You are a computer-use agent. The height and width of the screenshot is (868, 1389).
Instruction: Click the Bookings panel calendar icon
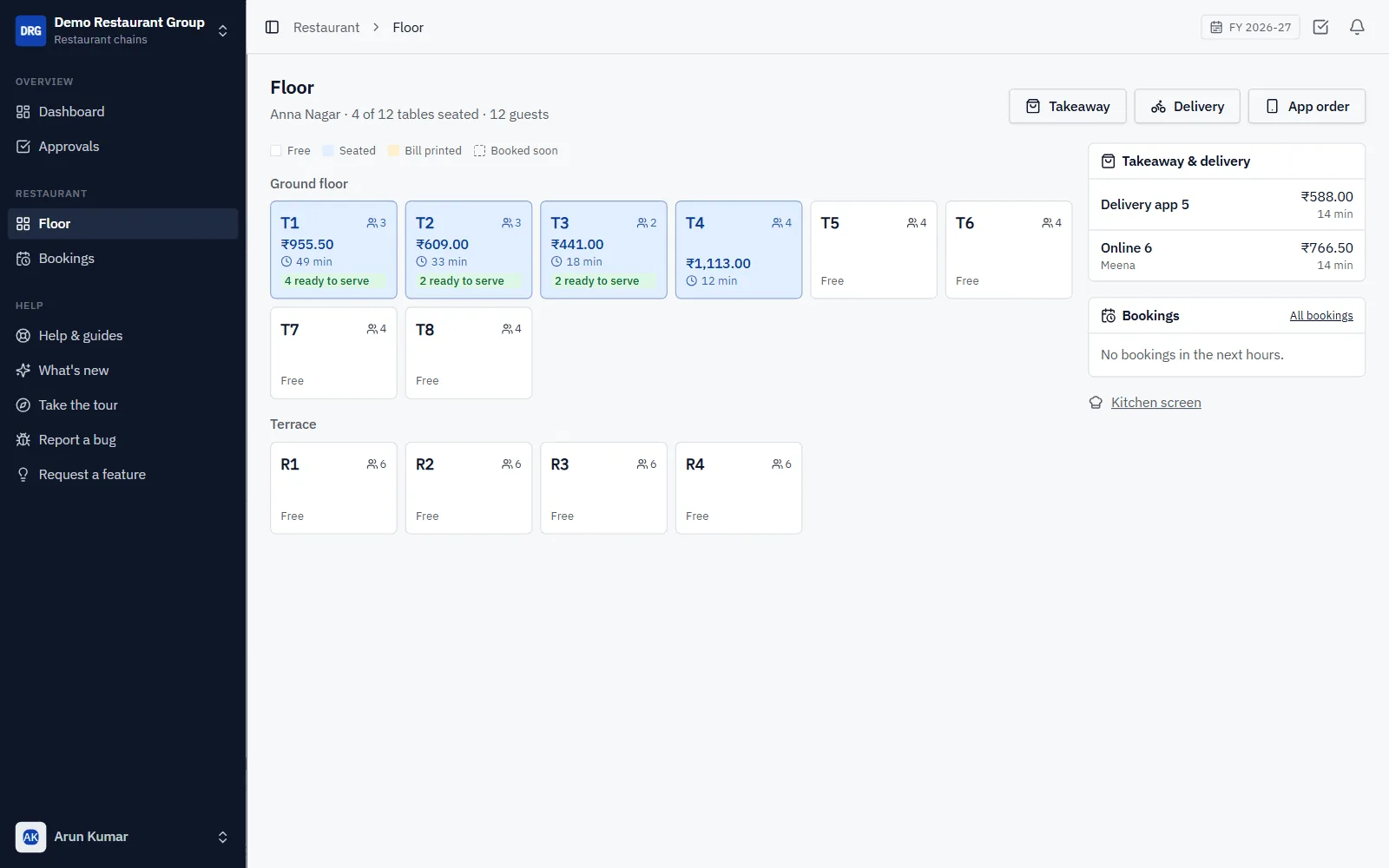click(x=1109, y=316)
